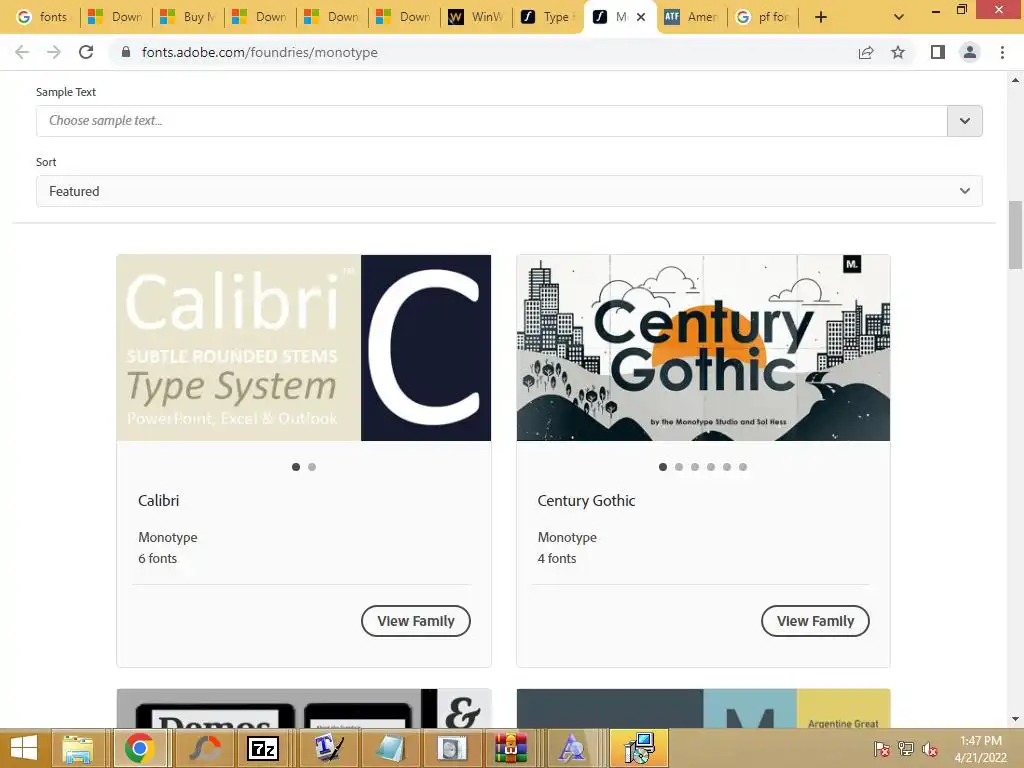Go back to previous page
This screenshot has height=768, width=1024.
(22, 52)
